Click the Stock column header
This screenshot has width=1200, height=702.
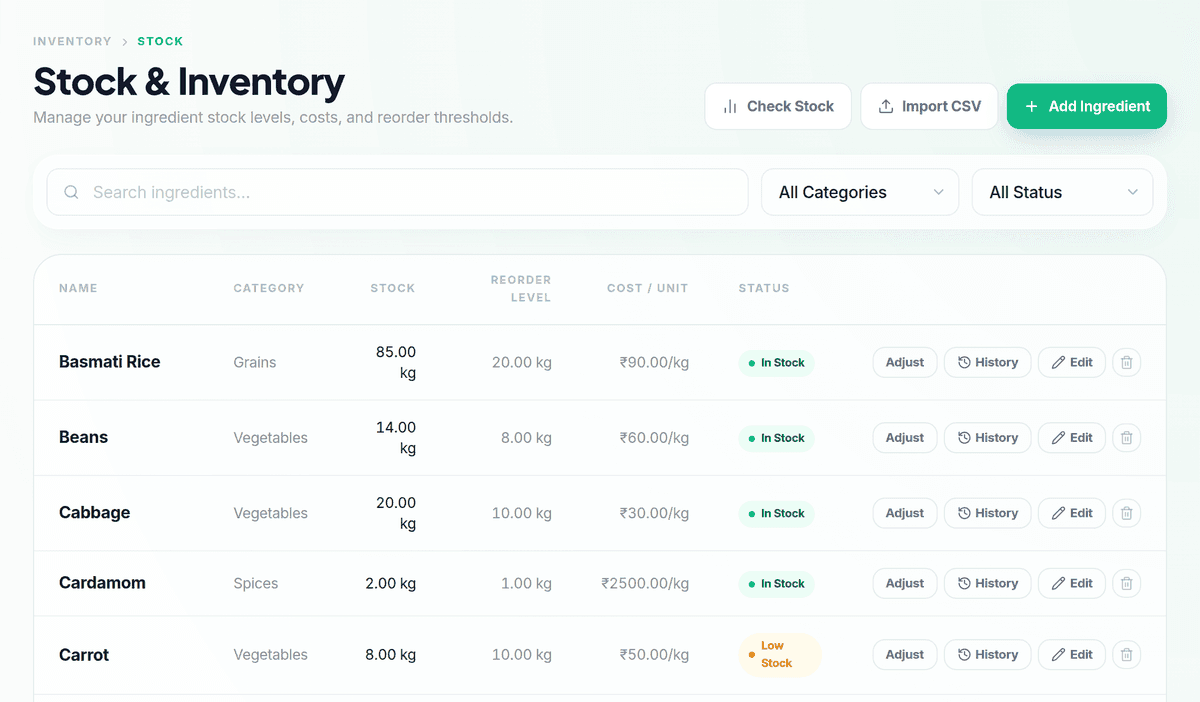point(393,288)
